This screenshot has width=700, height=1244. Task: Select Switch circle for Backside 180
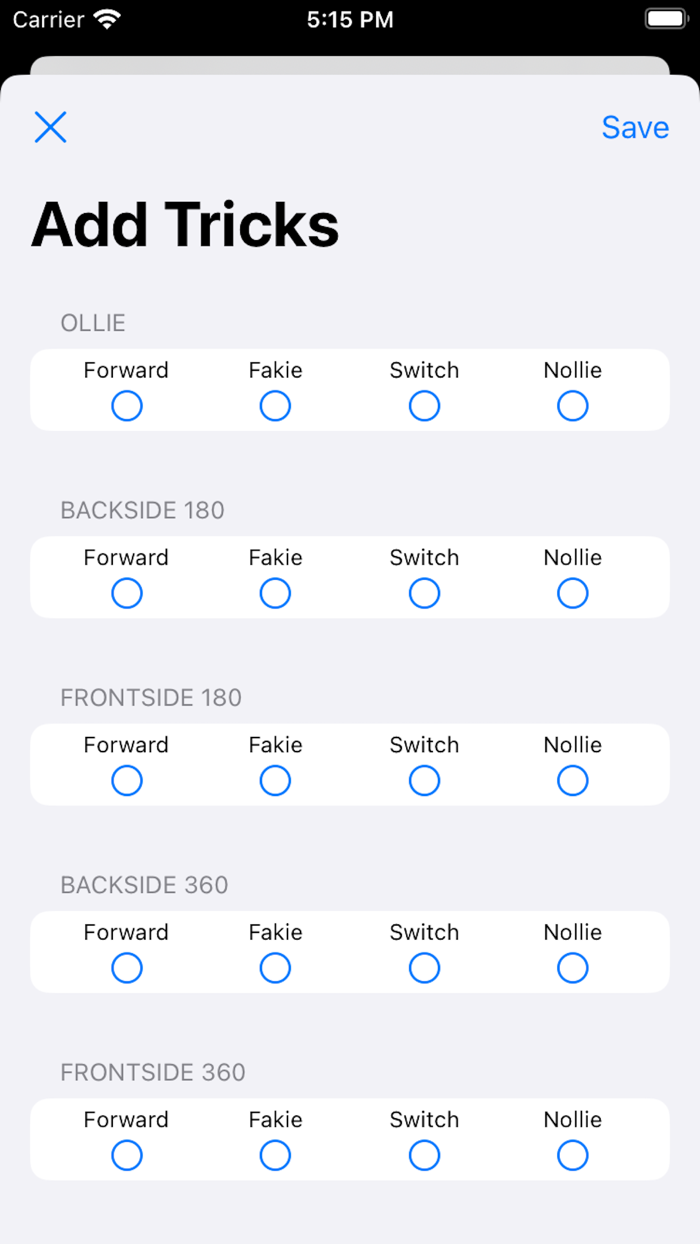(424, 593)
